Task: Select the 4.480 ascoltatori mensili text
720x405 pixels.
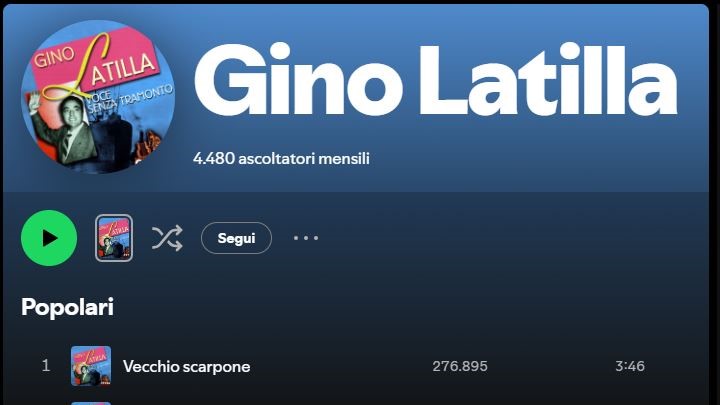Action: tap(281, 158)
